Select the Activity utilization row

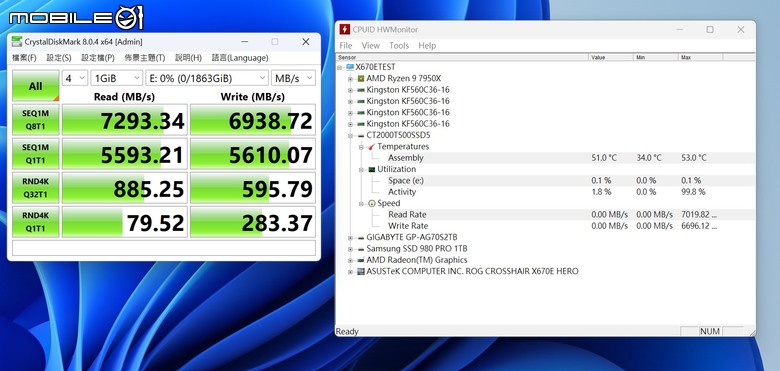click(x=546, y=192)
